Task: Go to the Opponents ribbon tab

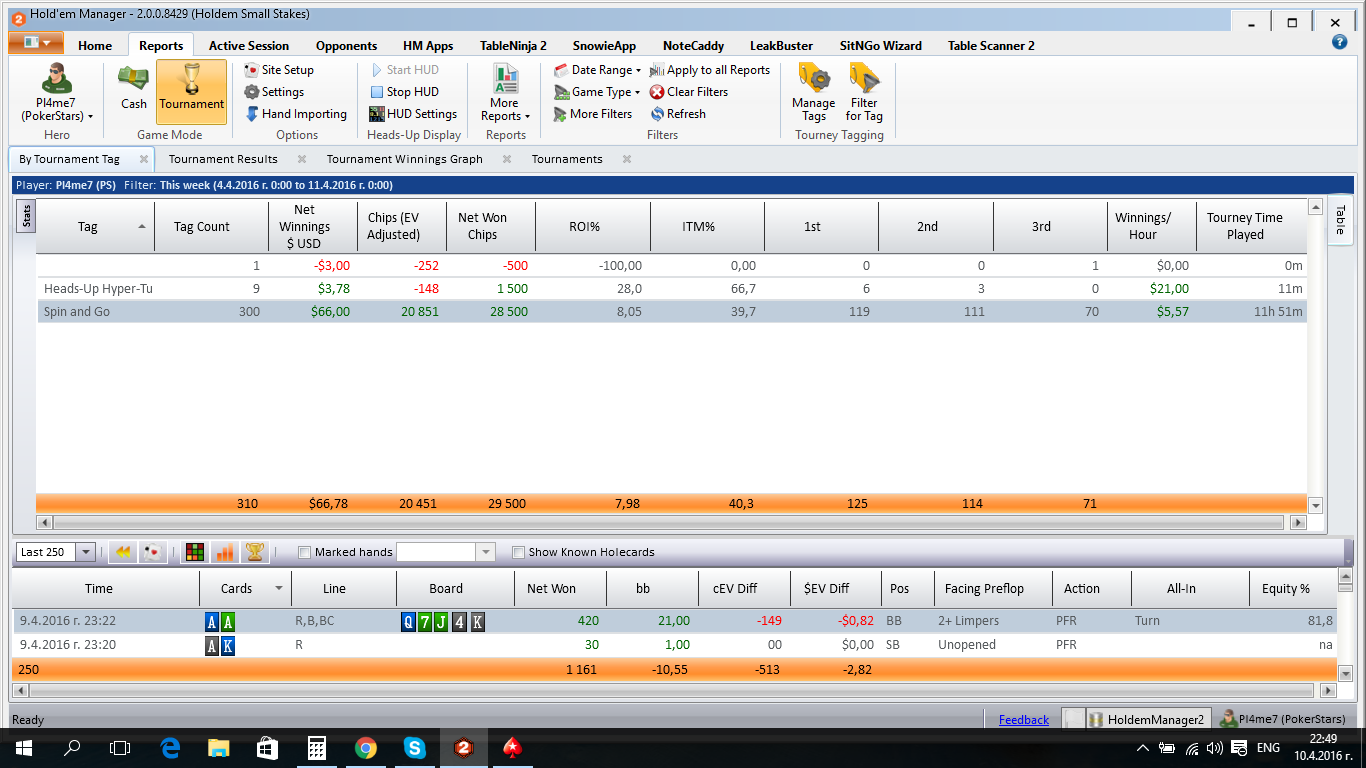Action: coord(346,45)
